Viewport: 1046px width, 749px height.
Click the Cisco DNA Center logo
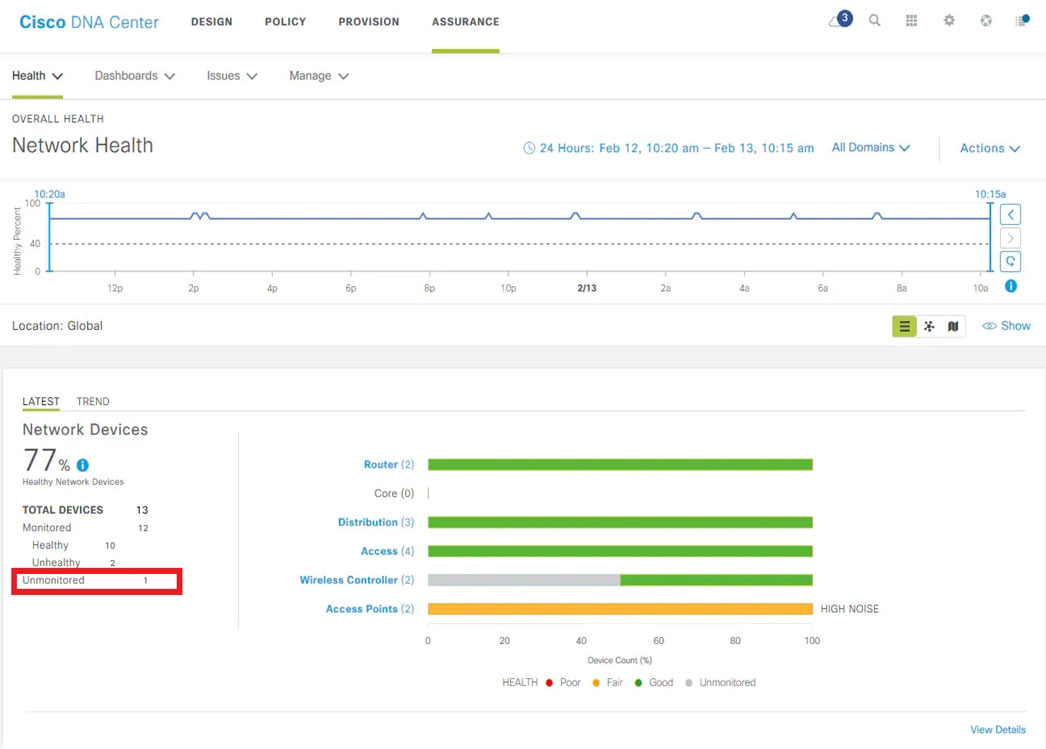[x=89, y=22]
